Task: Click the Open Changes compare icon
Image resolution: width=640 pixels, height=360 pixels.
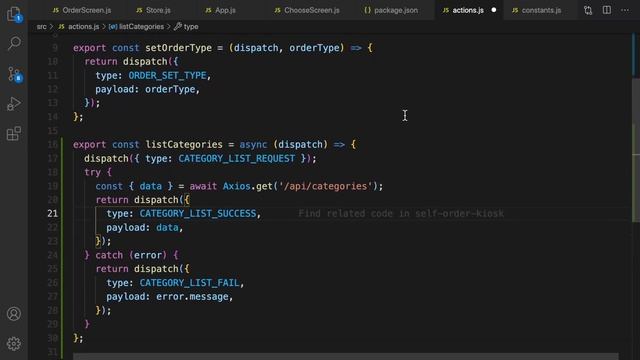Action: coord(588,10)
